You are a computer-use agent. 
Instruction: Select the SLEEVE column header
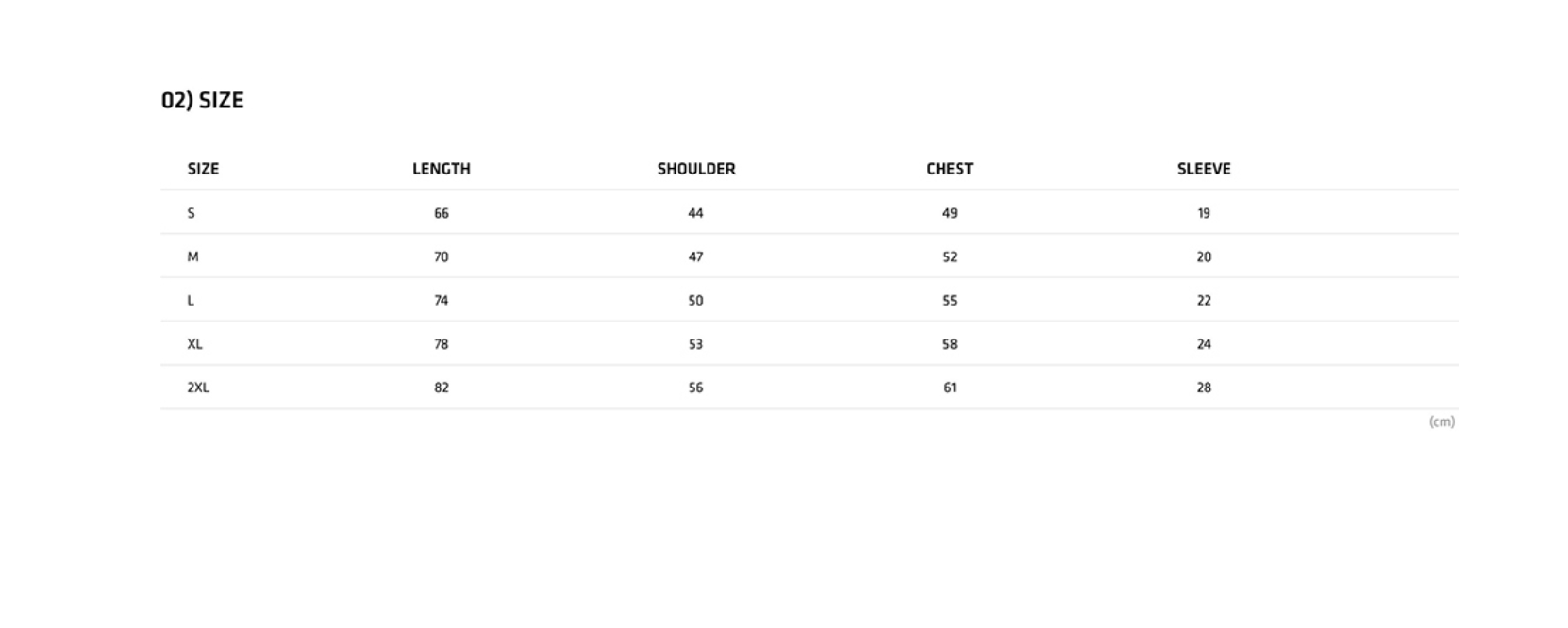[x=1203, y=169]
